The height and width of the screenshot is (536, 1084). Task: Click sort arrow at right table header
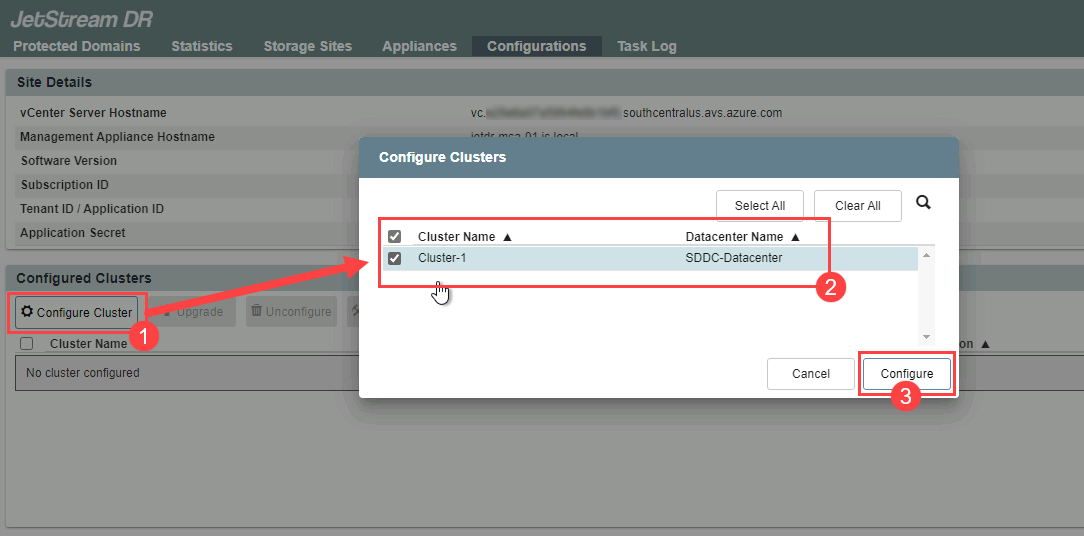point(985,343)
